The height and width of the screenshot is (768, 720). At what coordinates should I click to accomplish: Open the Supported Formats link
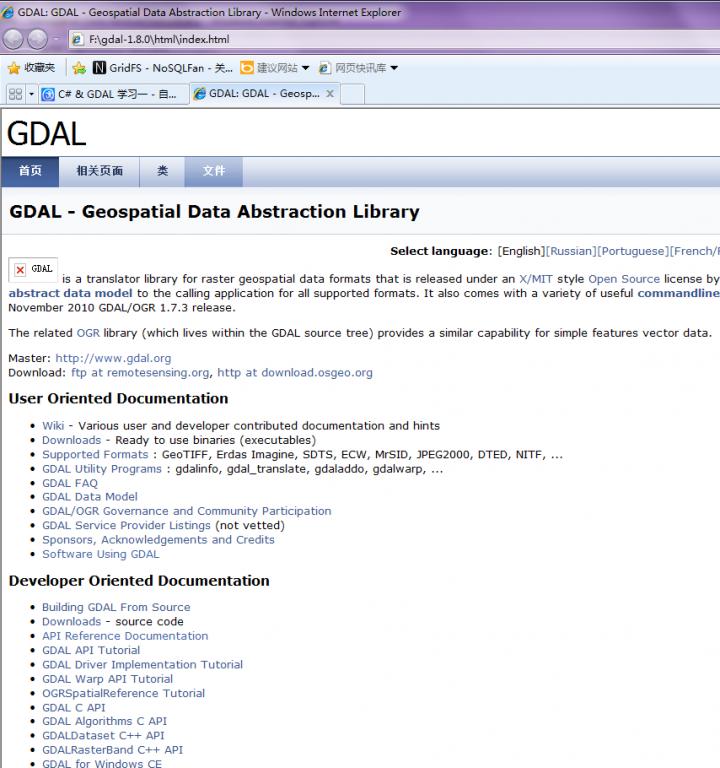pyautogui.click(x=95, y=455)
